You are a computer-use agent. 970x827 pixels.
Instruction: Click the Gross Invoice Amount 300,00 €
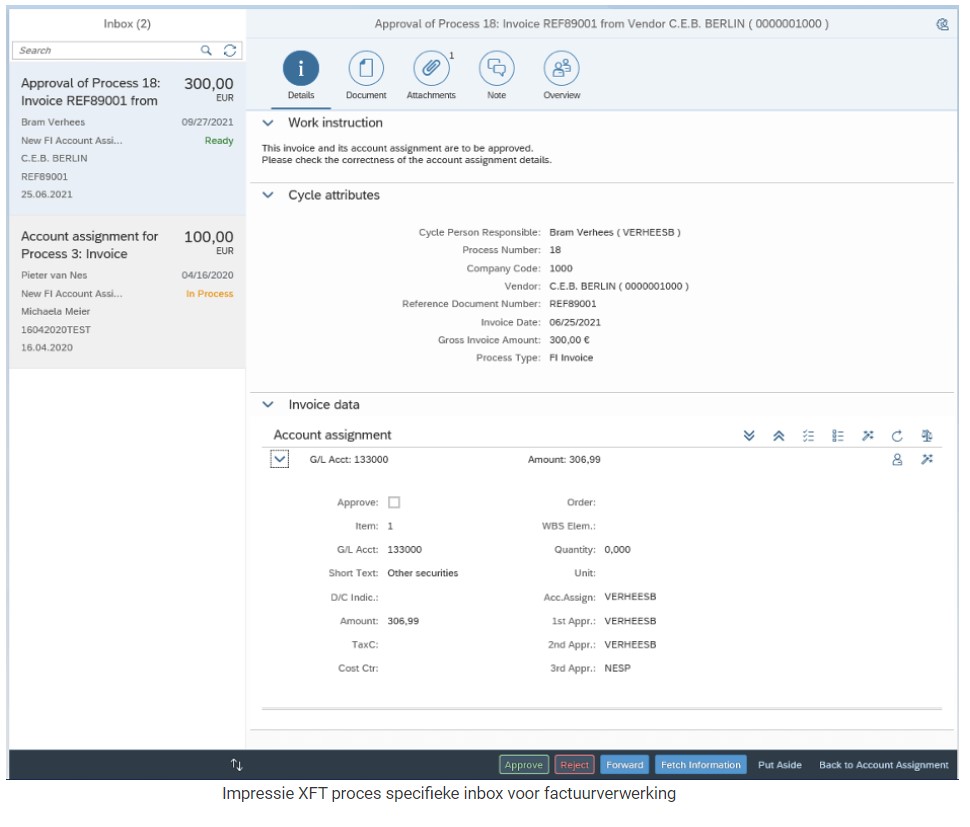[570, 340]
